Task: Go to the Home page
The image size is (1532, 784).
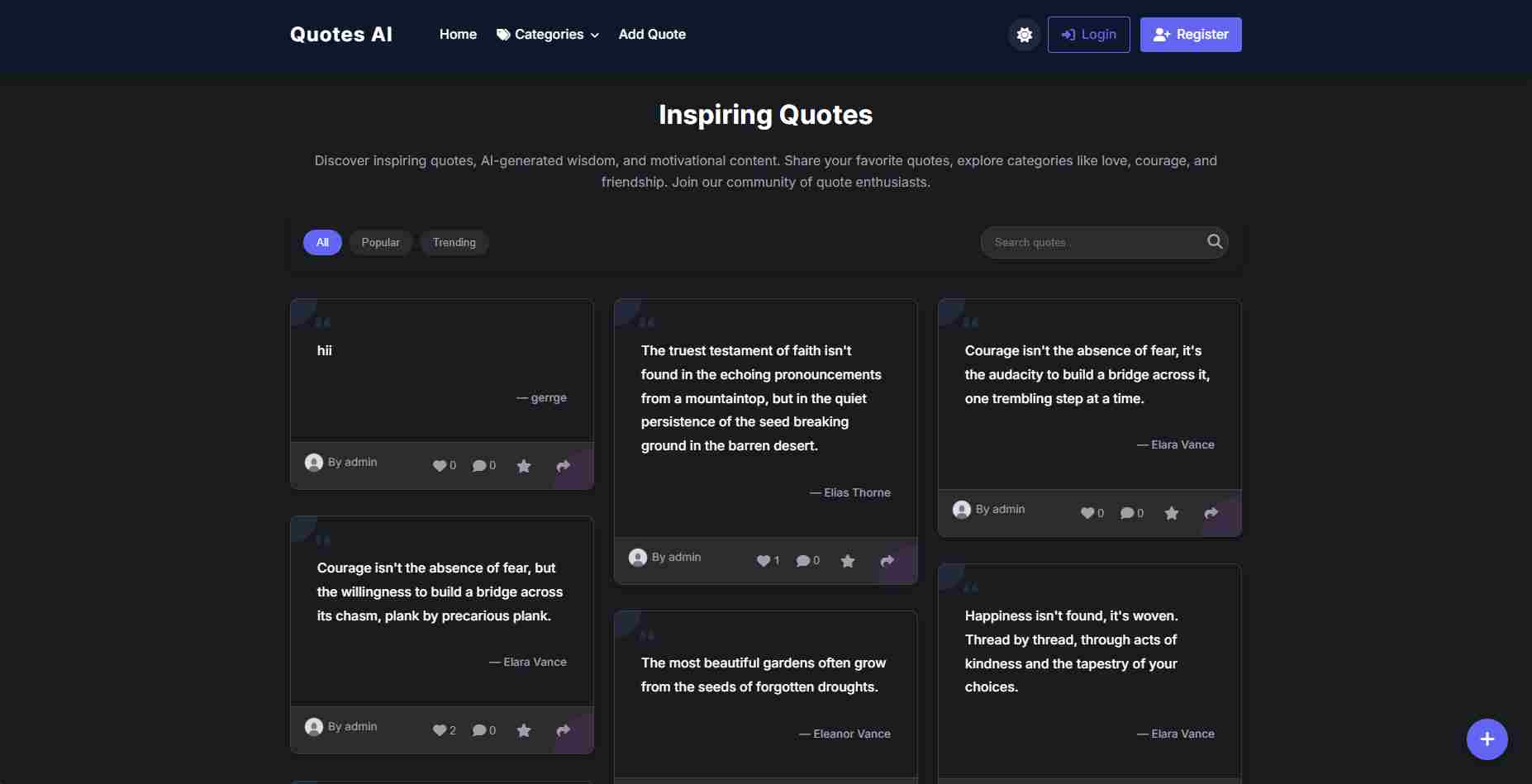Action: point(458,35)
